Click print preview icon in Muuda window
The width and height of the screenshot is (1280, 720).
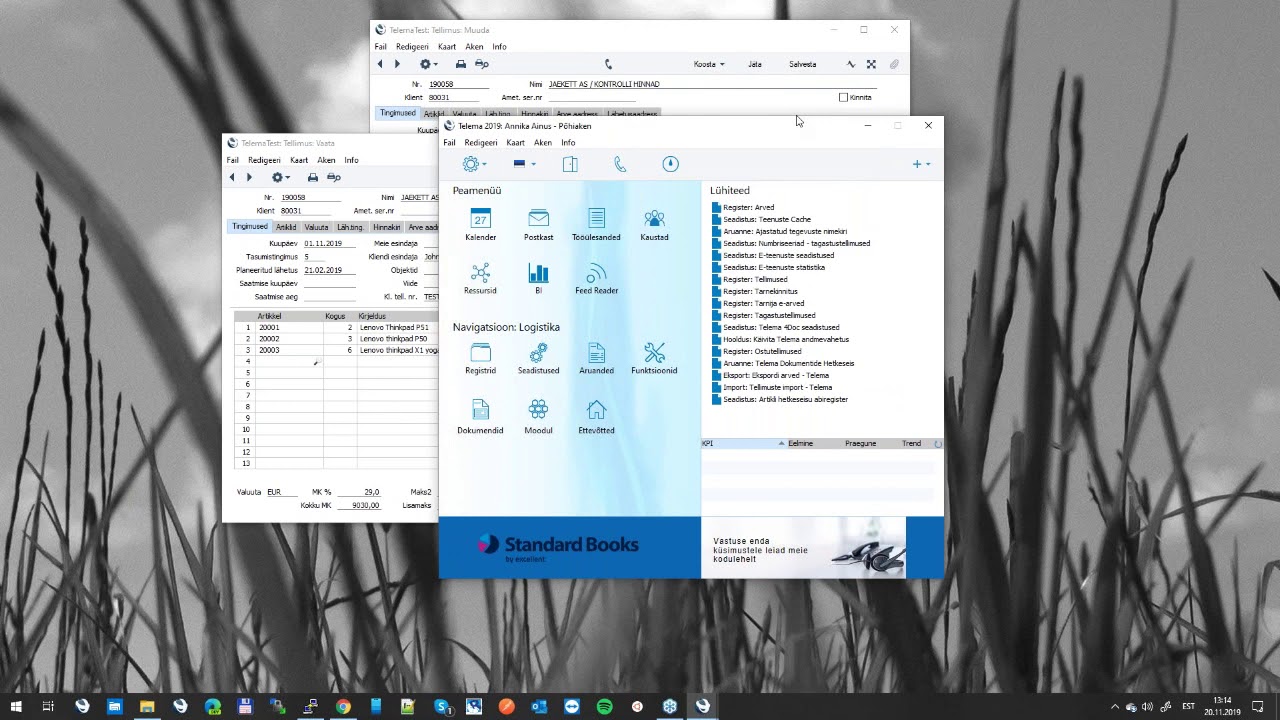coord(481,64)
